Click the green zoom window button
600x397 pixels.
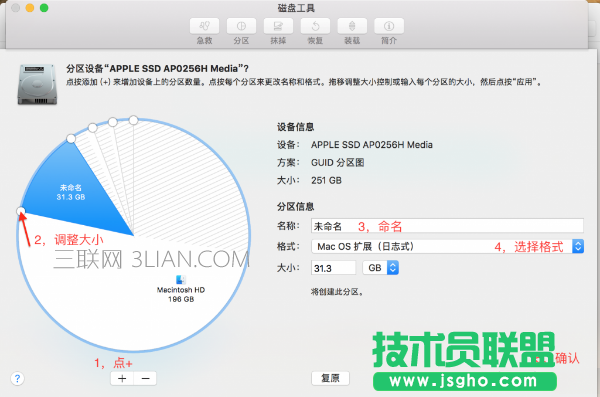(x=44, y=8)
